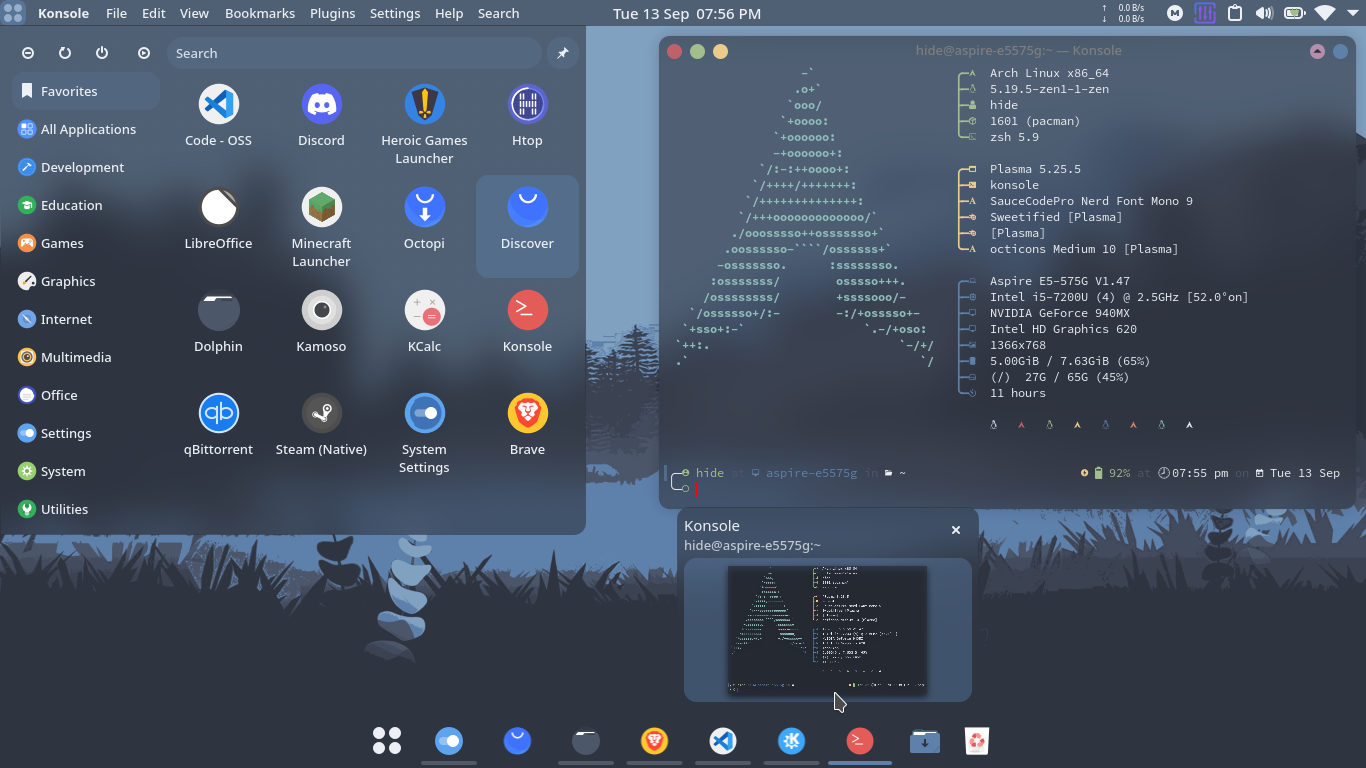This screenshot has width=1366, height=768.
Task: Click the launcher Search field
Action: point(355,53)
